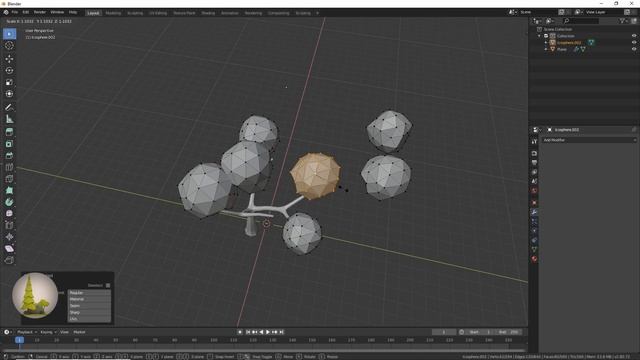
Task: Jump to the timeline start frame
Action: point(248,332)
